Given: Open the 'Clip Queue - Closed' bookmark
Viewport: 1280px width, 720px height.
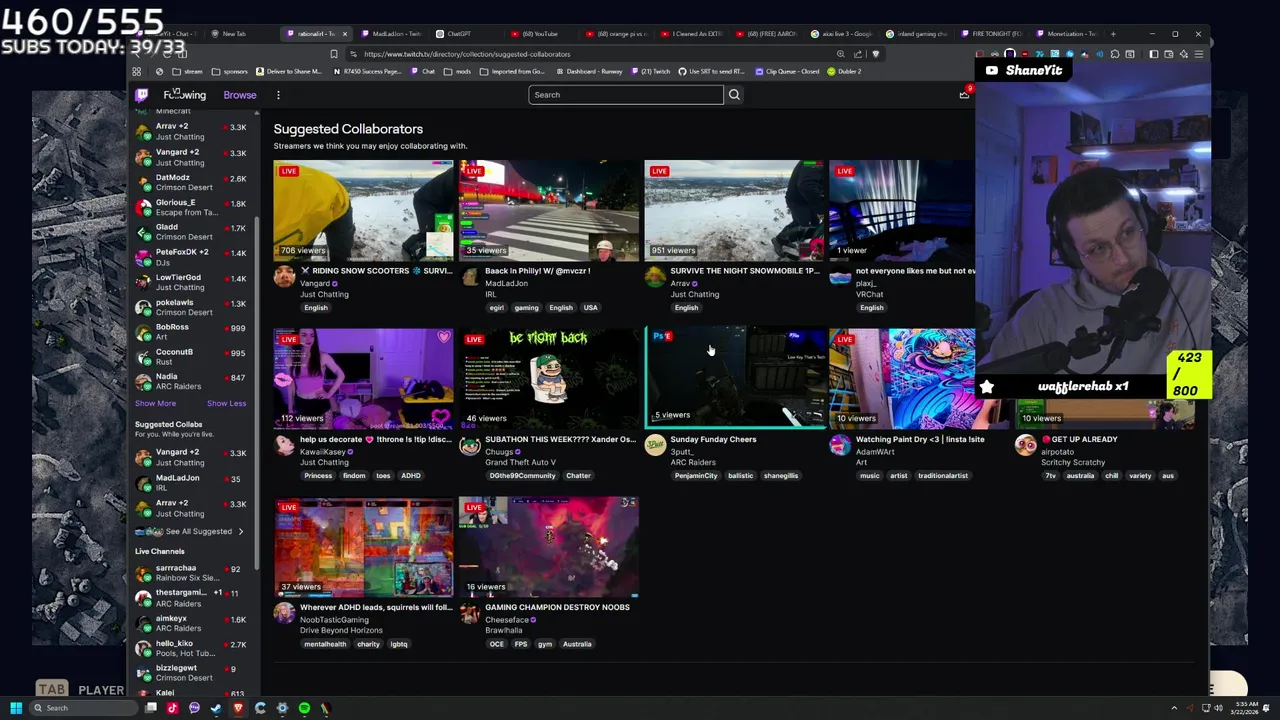Looking at the screenshot, I should (x=789, y=71).
